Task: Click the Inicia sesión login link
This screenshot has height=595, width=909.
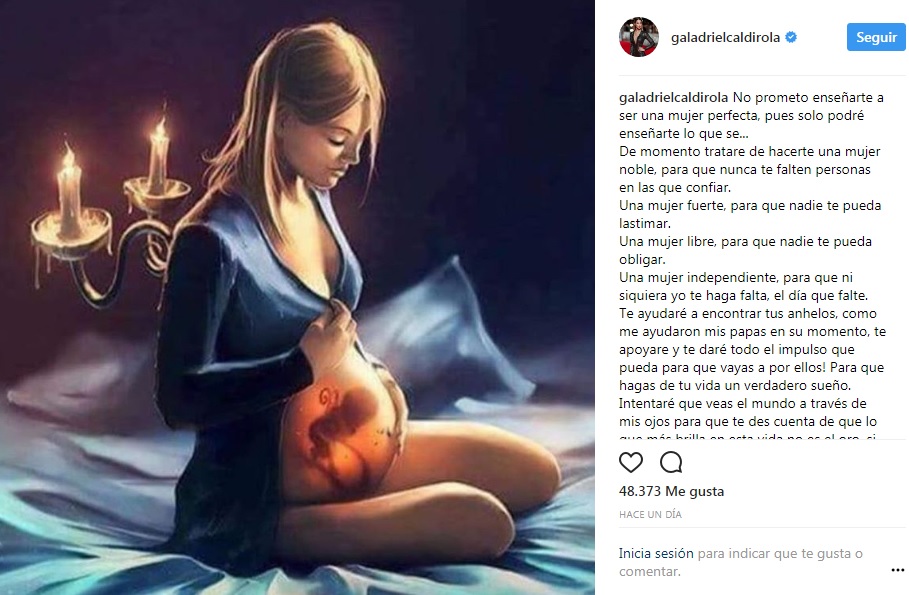Action: tap(656, 553)
